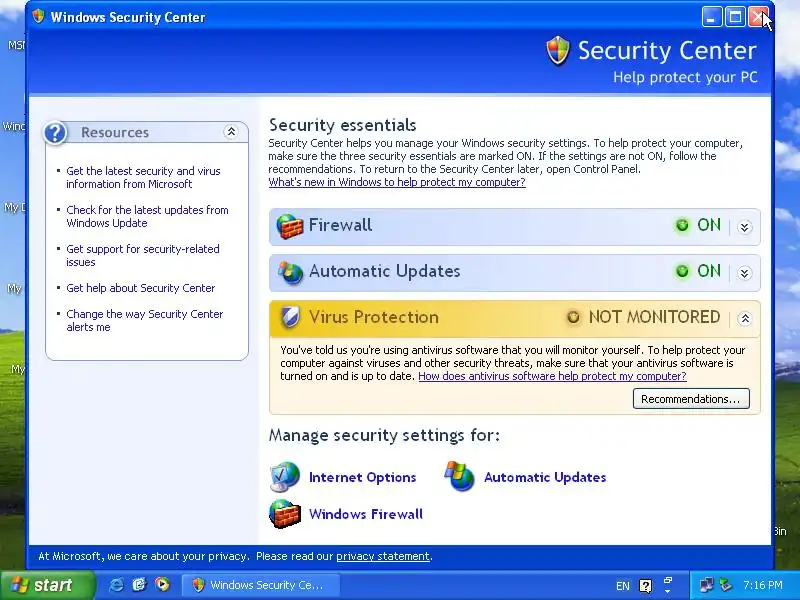Click the Recommendations button
The image size is (800, 600).
pyautogui.click(x=691, y=398)
